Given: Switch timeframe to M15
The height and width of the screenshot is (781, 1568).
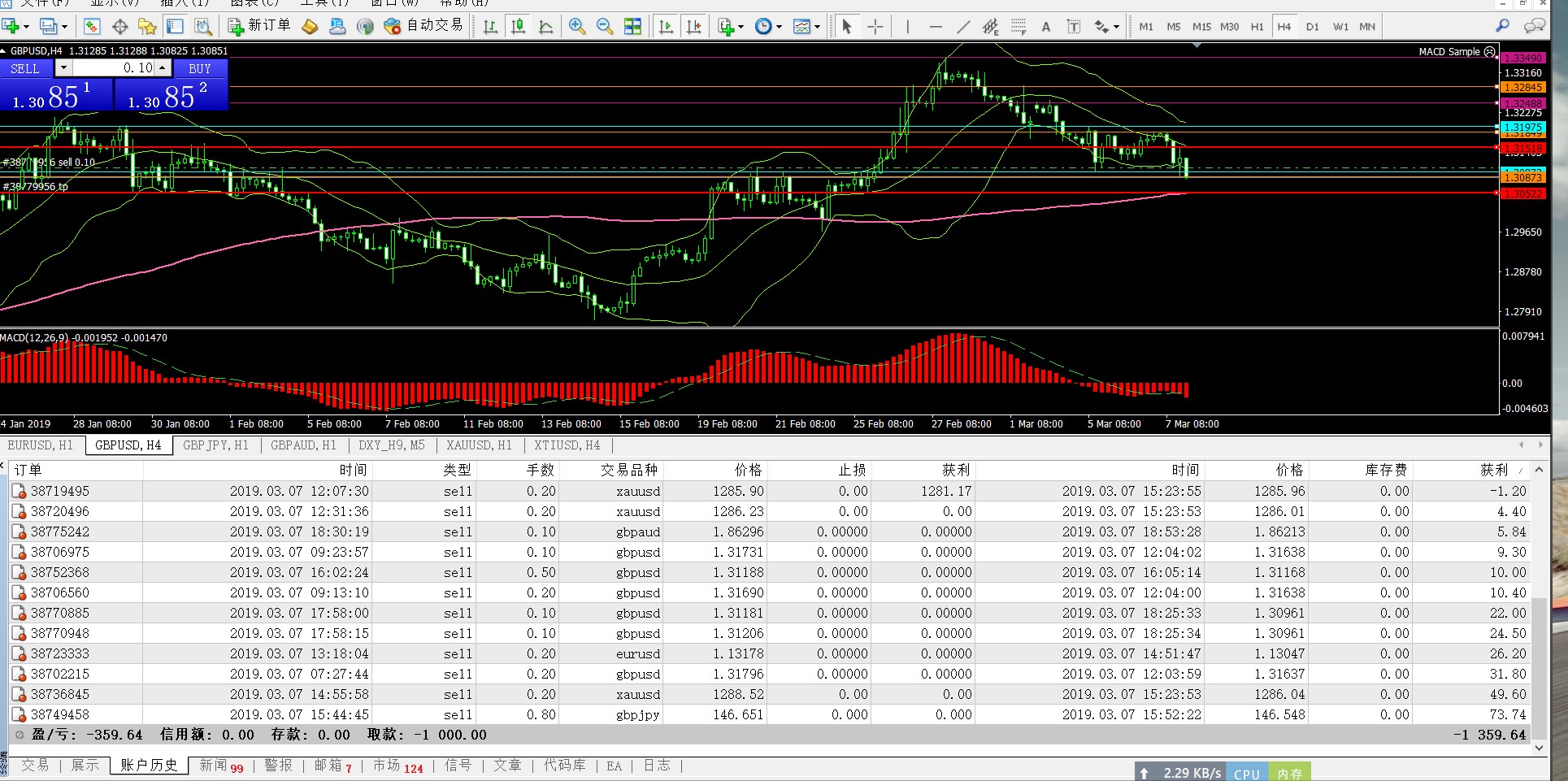Looking at the screenshot, I should [x=1201, y=26].
